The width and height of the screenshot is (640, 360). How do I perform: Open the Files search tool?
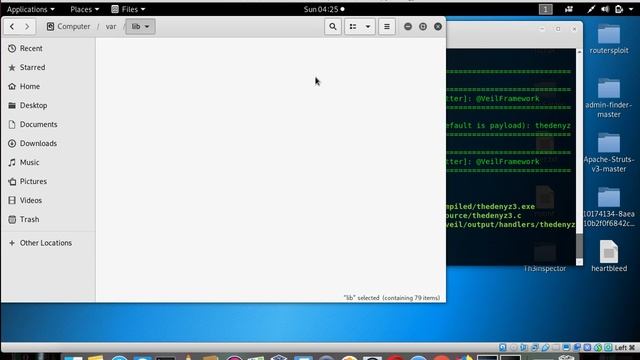[x=333, y=27]
